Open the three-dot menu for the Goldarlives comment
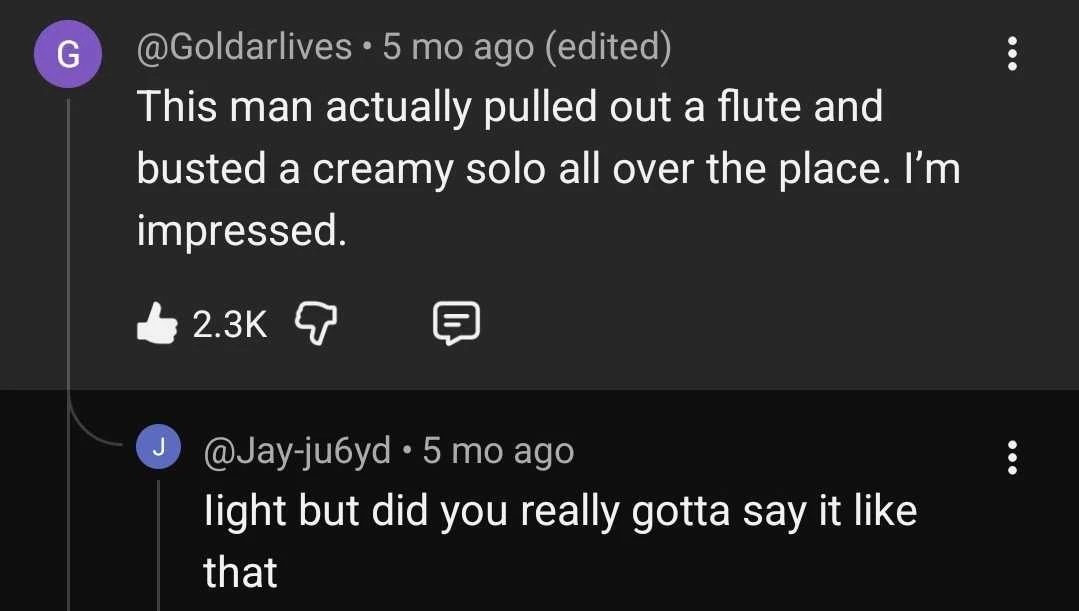 click(1012, 53)
